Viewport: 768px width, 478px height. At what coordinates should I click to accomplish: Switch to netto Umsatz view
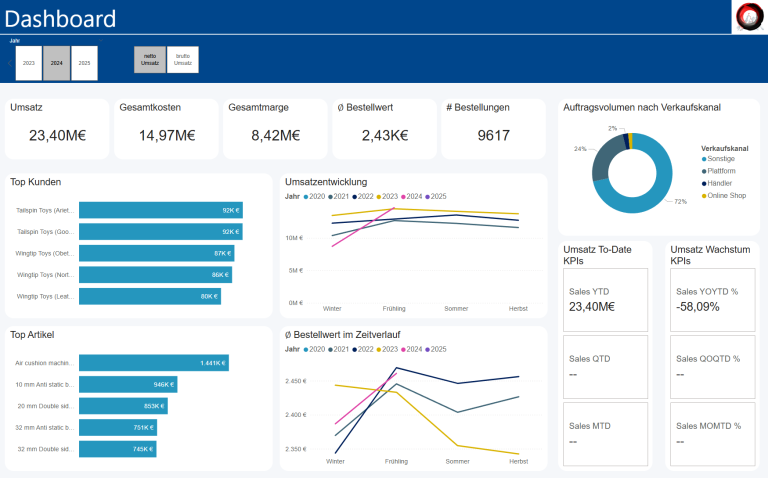click(x=149, y=60)
